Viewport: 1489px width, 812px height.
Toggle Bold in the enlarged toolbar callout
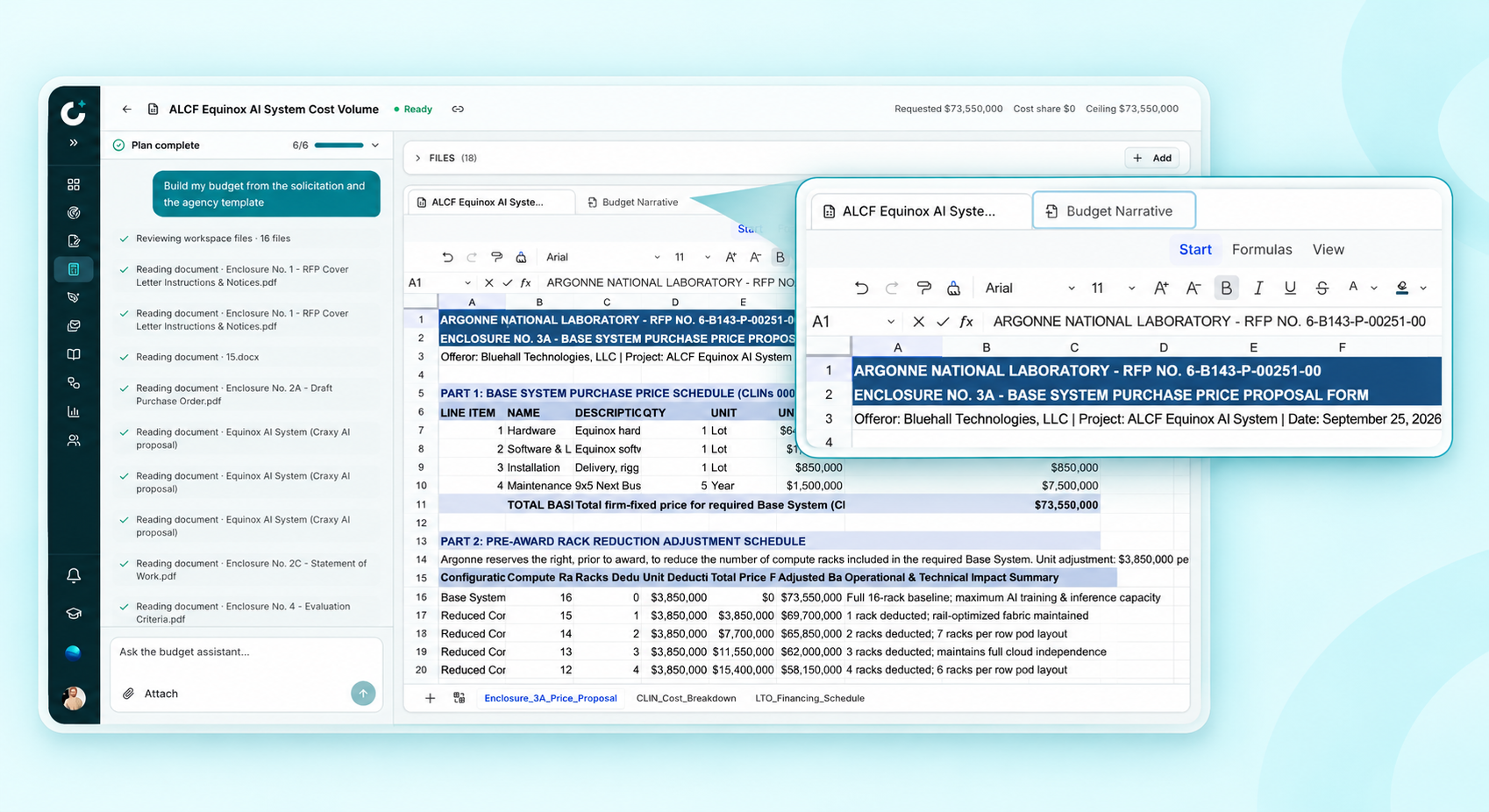tap(1226, 288)
